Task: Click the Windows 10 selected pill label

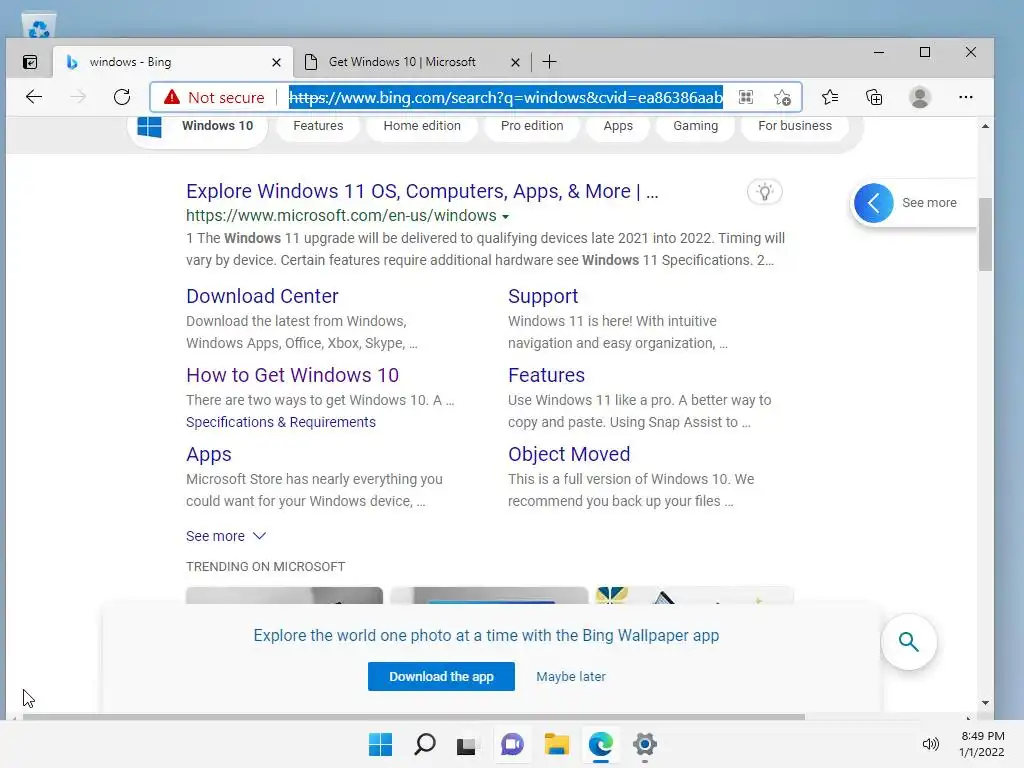Action: click(217, 126)
